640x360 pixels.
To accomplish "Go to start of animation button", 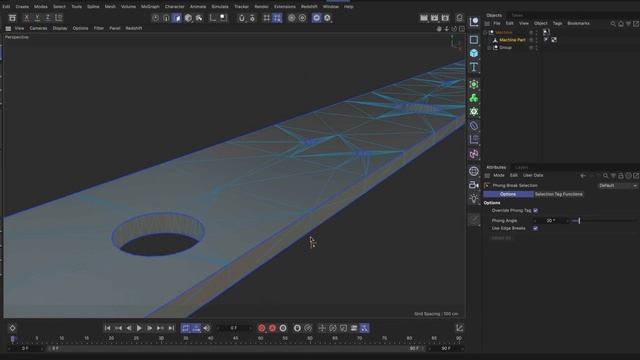I will 107,328.
